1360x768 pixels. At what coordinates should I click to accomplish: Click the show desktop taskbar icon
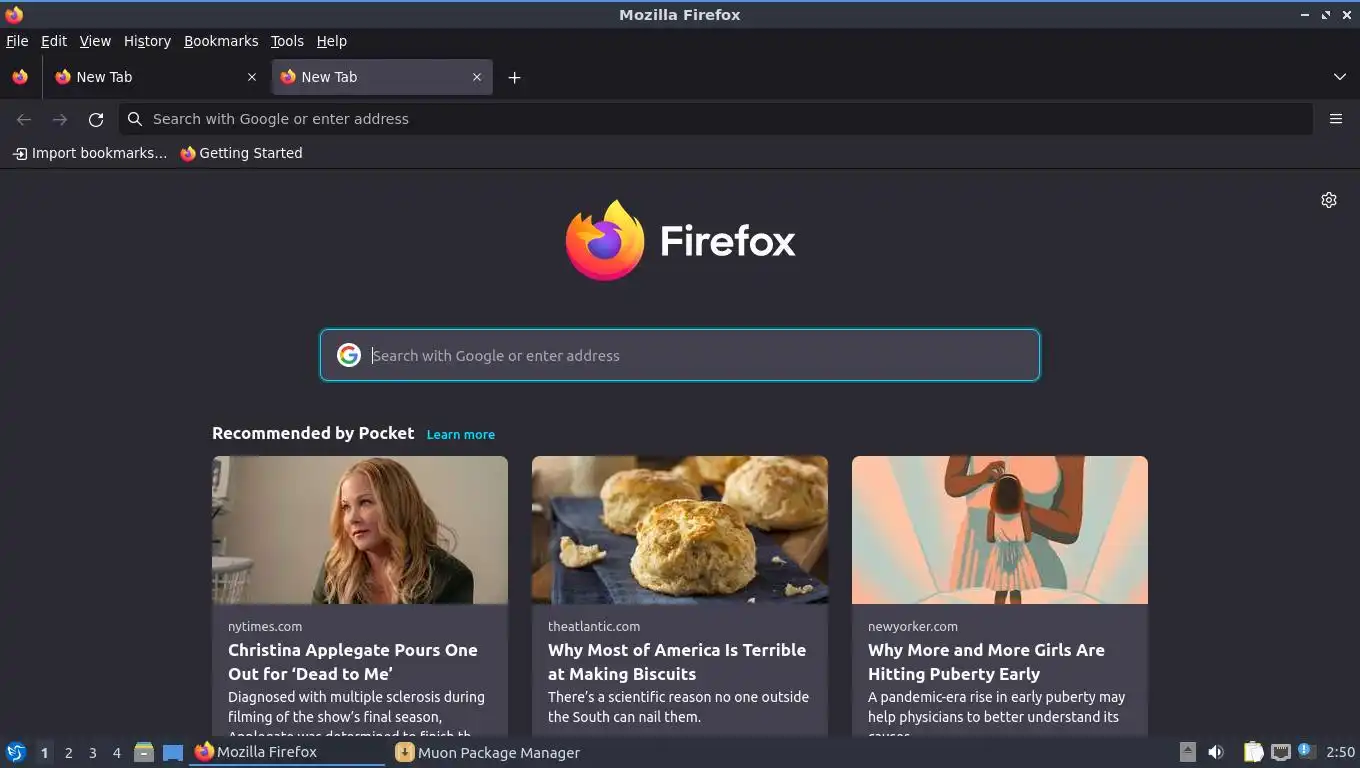pyautogui.click(x=173, y=752)
